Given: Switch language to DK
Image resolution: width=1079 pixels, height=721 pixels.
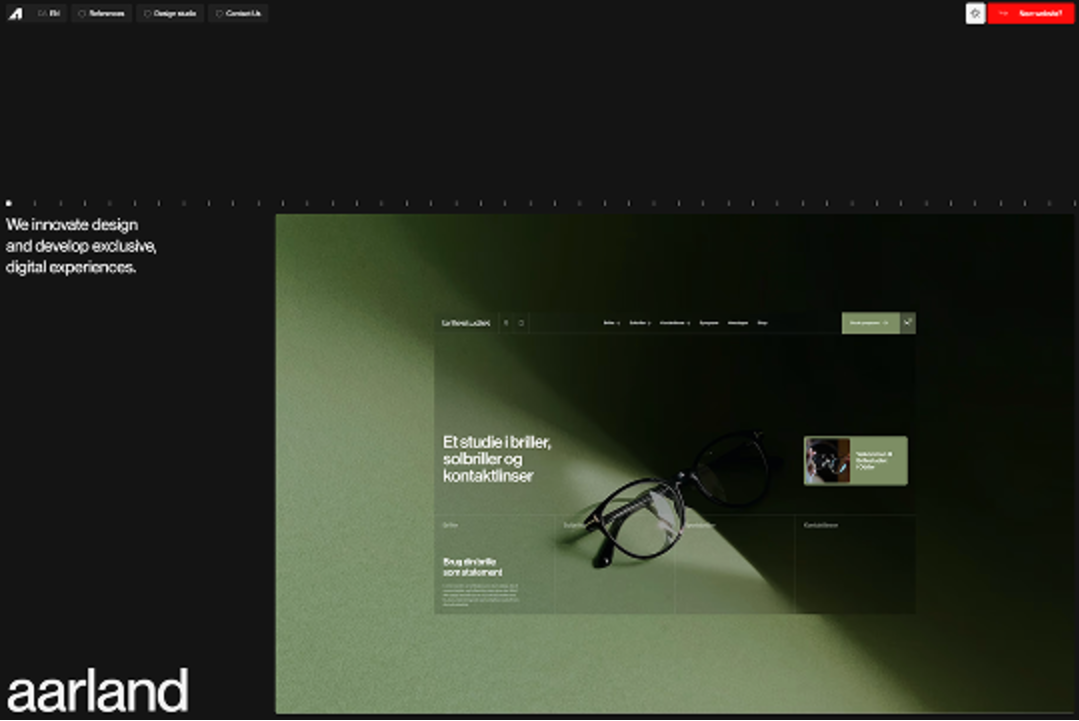Looking at the screenshot, I should tap(41, 13).
